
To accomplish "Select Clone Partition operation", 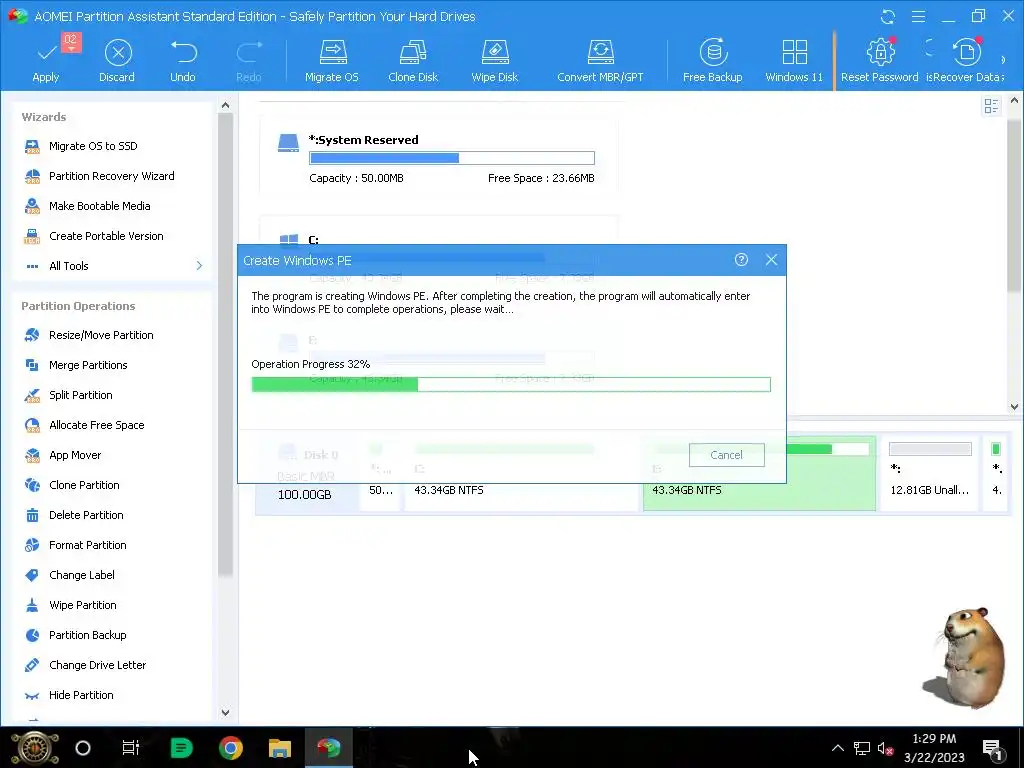I will [84, 485].
